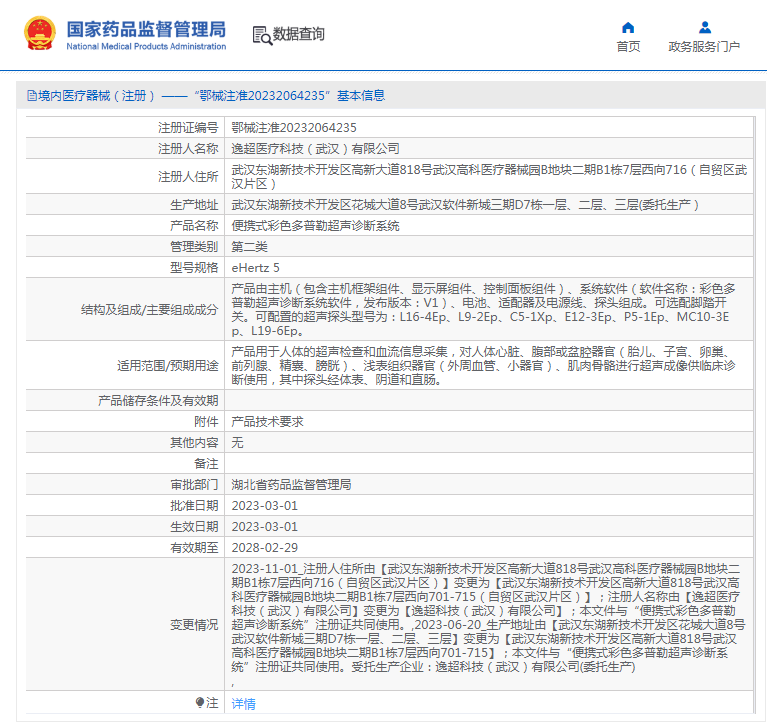
Task: Click the 注册人住所 address value
Action: click(489, 177)
